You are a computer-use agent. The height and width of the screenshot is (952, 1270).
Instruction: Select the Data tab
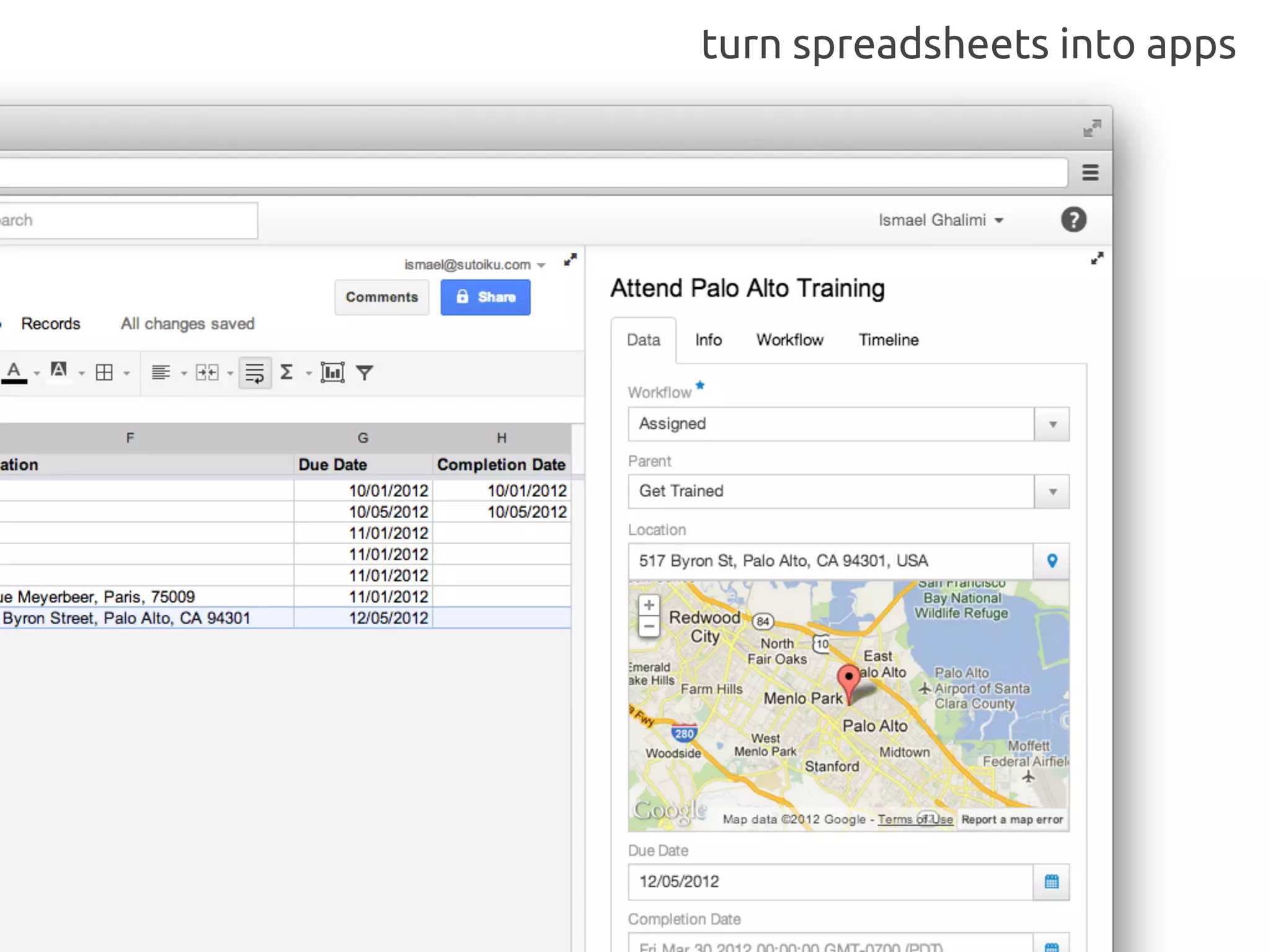(644, 340)
